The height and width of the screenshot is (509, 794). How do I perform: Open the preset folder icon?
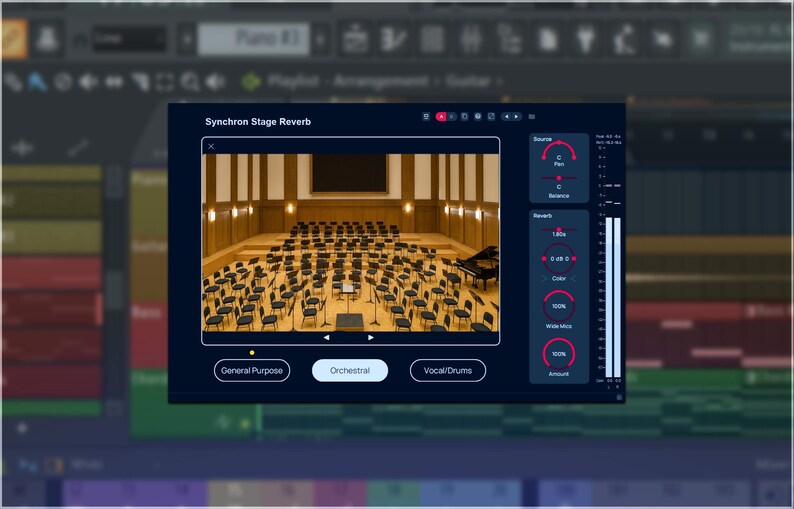pos(532,116)
